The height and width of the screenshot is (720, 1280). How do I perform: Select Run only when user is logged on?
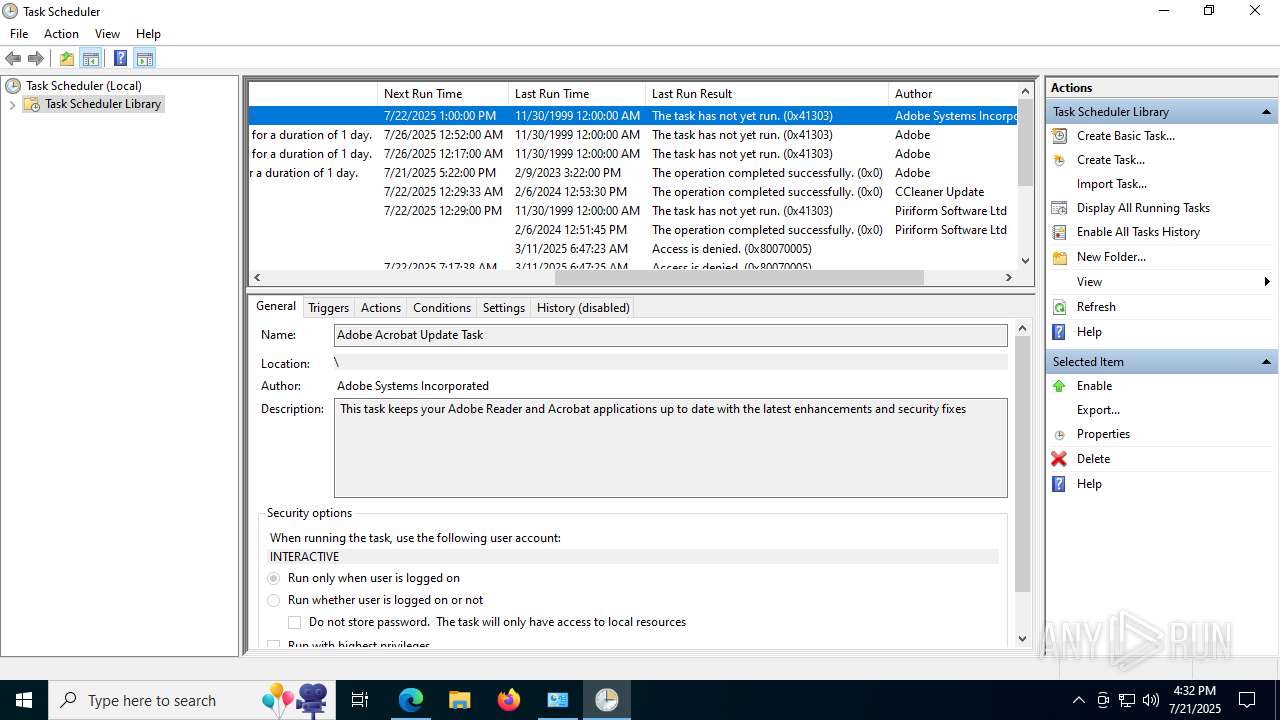point(274,578)
